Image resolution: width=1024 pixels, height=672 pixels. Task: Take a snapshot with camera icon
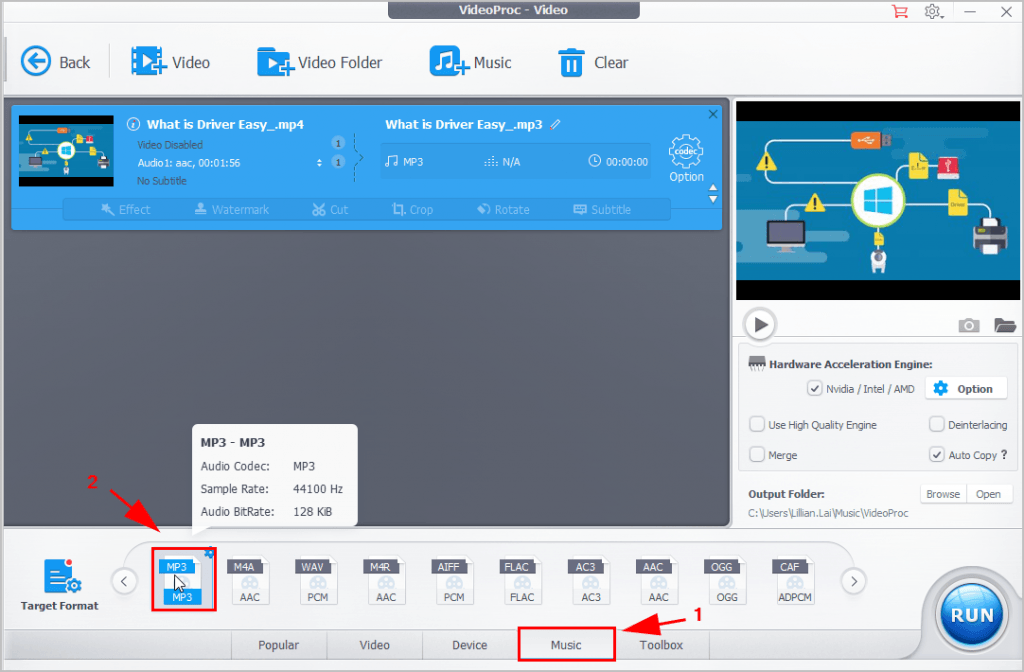(968, 325)
